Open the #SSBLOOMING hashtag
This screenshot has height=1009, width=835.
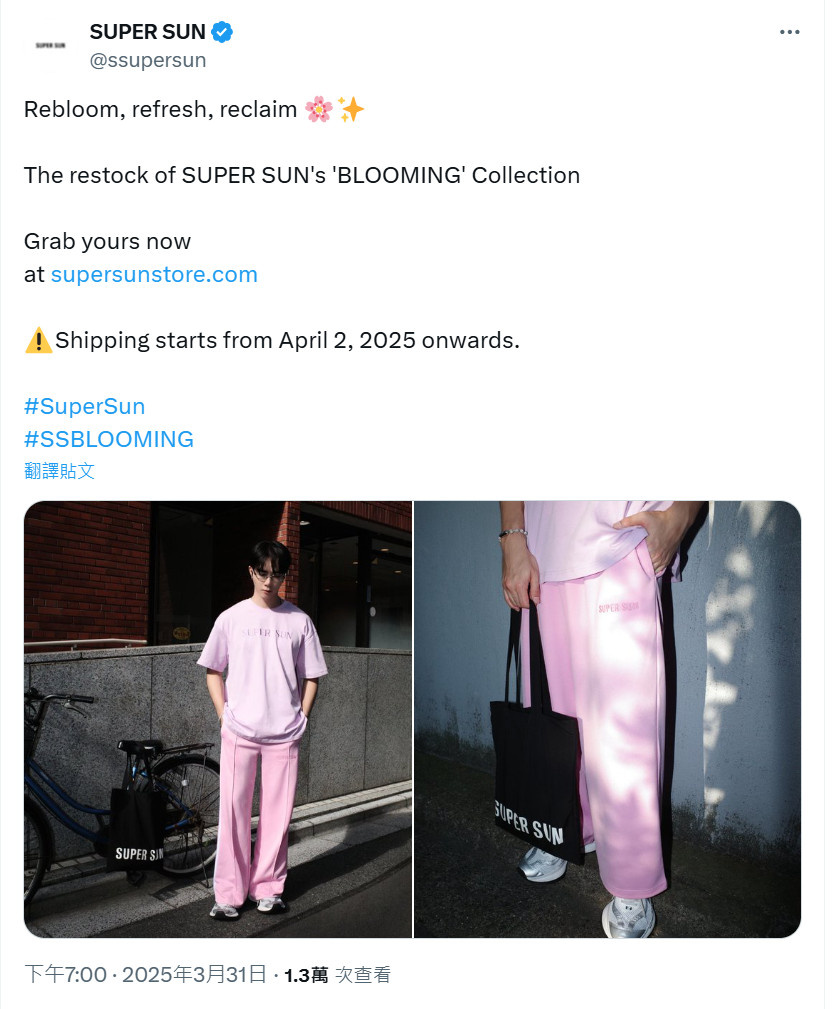[109, 439]
